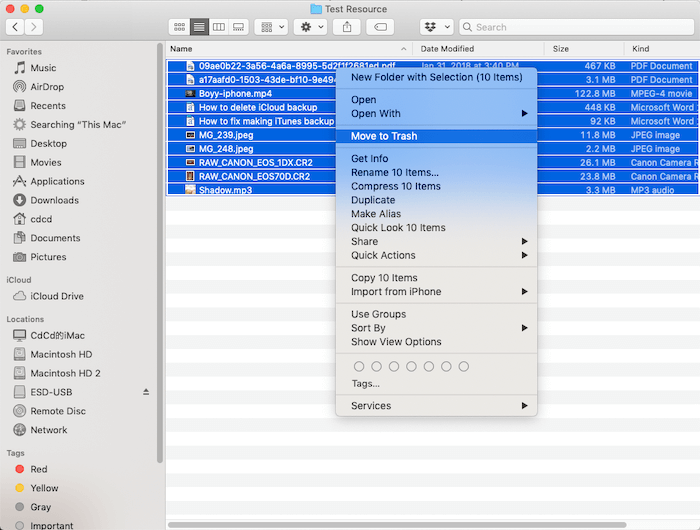Image resolution: width=700 pixels, height=530 pixels.
Task: Select Macintosh HD under Locations
Action: (x=53, y=355)
